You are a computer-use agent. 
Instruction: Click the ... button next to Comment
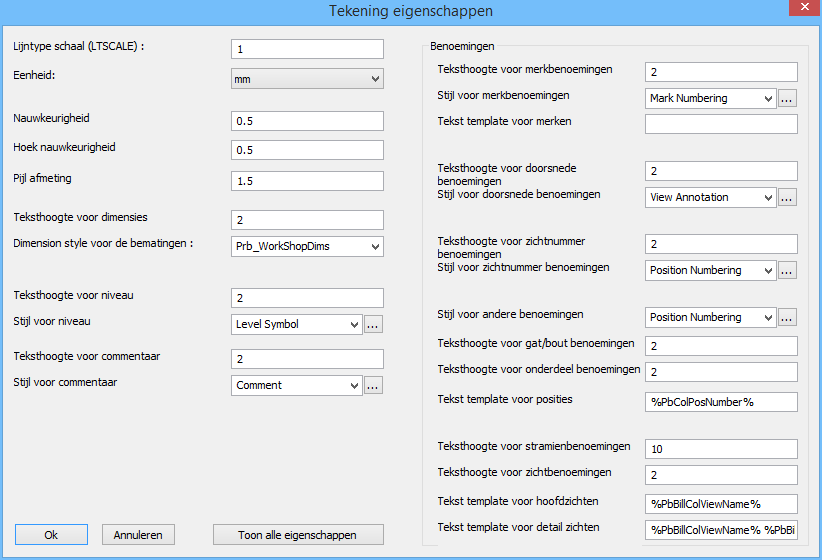click(x=373, y=385)
